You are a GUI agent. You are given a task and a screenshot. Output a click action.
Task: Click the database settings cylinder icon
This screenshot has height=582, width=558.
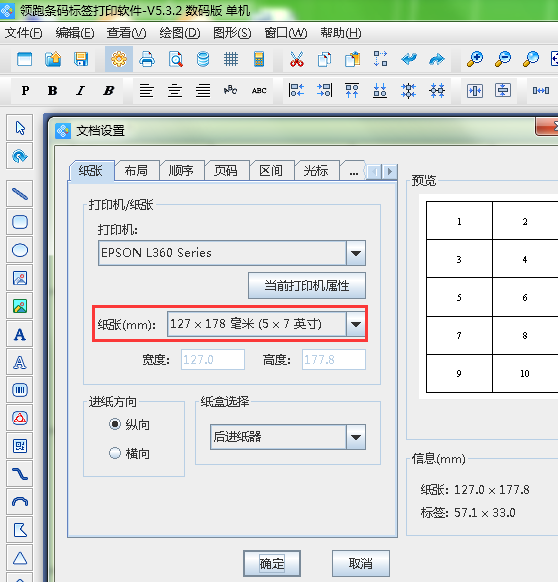coord(203,59)
